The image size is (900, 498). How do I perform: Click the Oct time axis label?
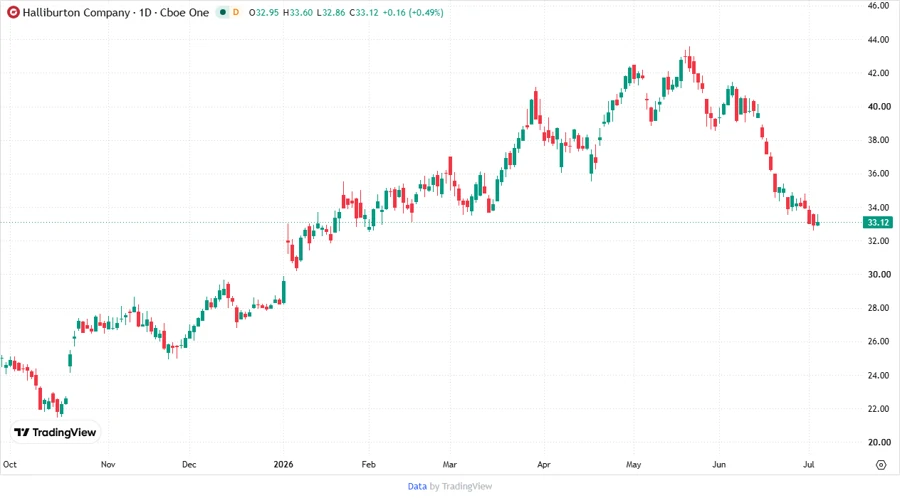[x=10, y=464]
